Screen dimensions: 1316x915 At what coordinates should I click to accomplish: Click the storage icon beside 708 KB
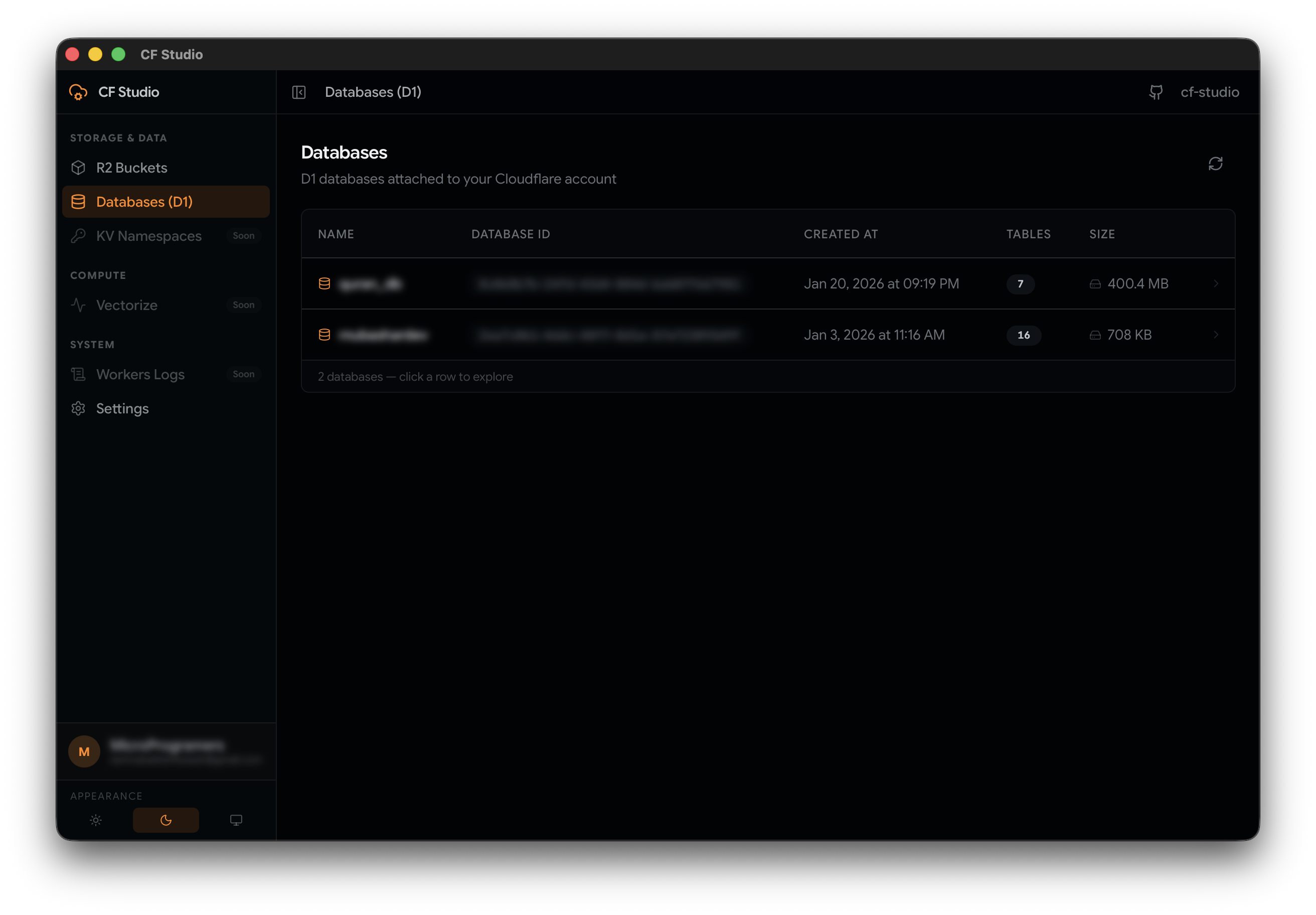click(x=1095, y=336)
